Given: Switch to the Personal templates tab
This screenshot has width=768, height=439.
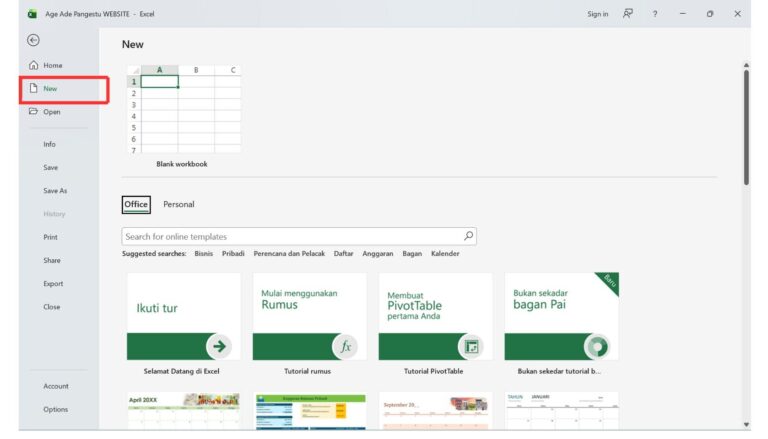Looking at the screenshot, I should [178, 204].
